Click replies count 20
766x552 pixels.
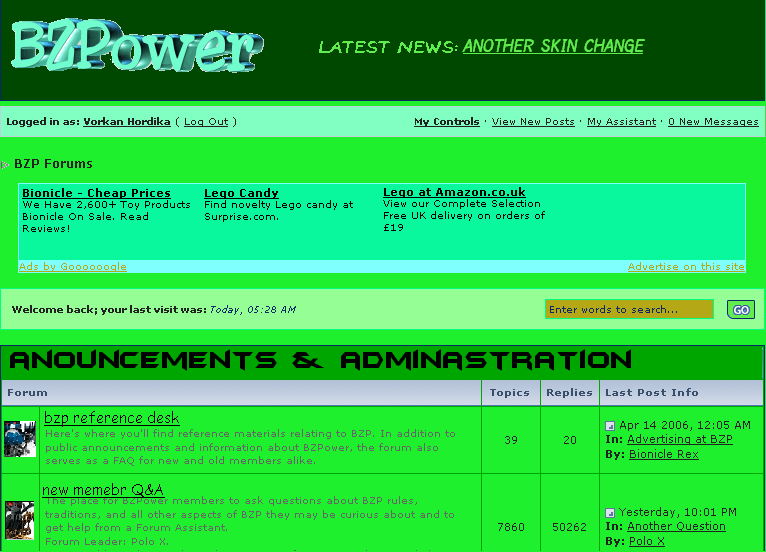point(570,440)
